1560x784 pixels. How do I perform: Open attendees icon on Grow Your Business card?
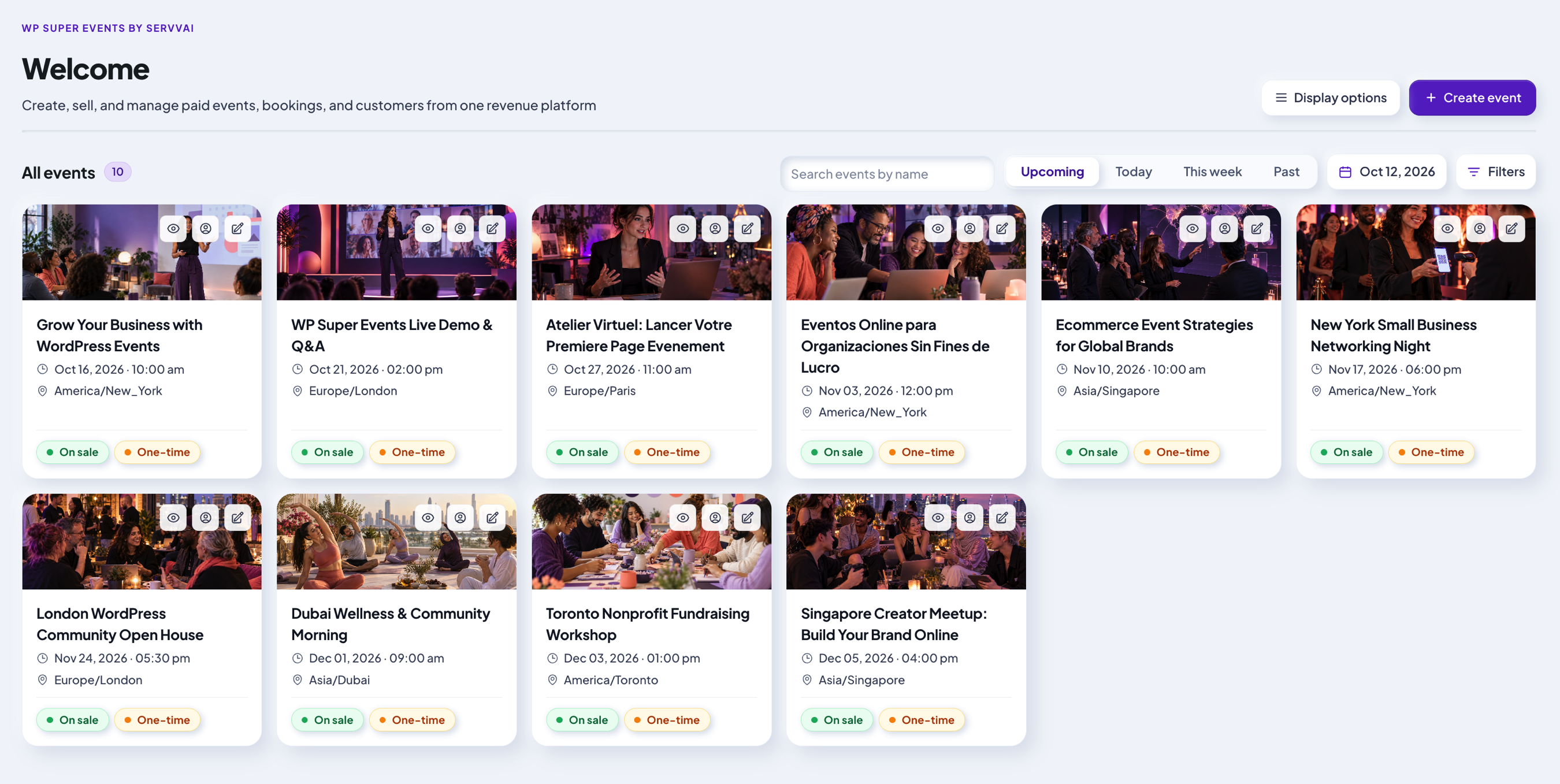[x=205, y=229]
